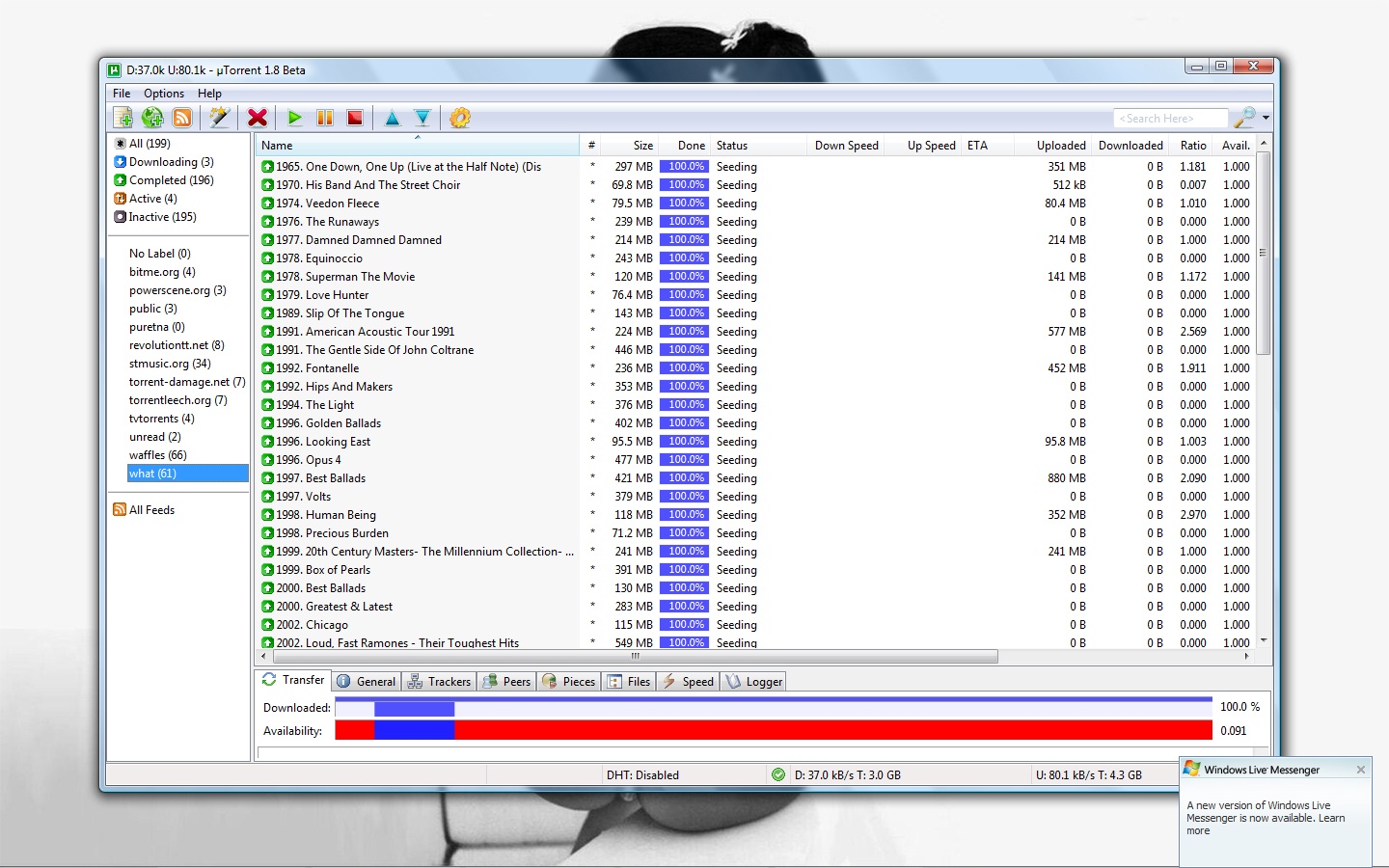Click Add Torrent from URL icon
This screenshot has width=1389, height=868.
click(152, 118)
